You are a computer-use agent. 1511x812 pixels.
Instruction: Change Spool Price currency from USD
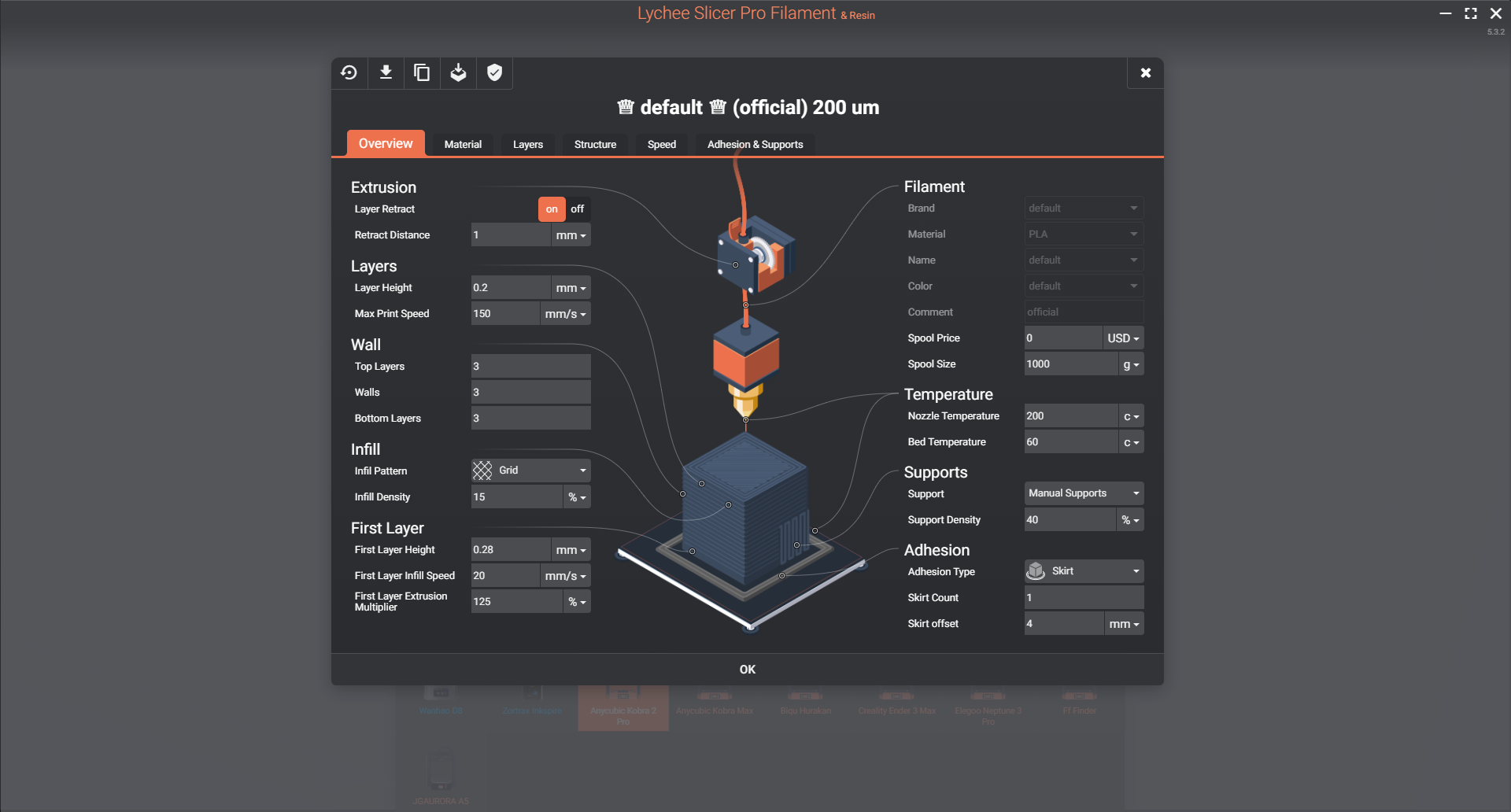coord(1123,338)
